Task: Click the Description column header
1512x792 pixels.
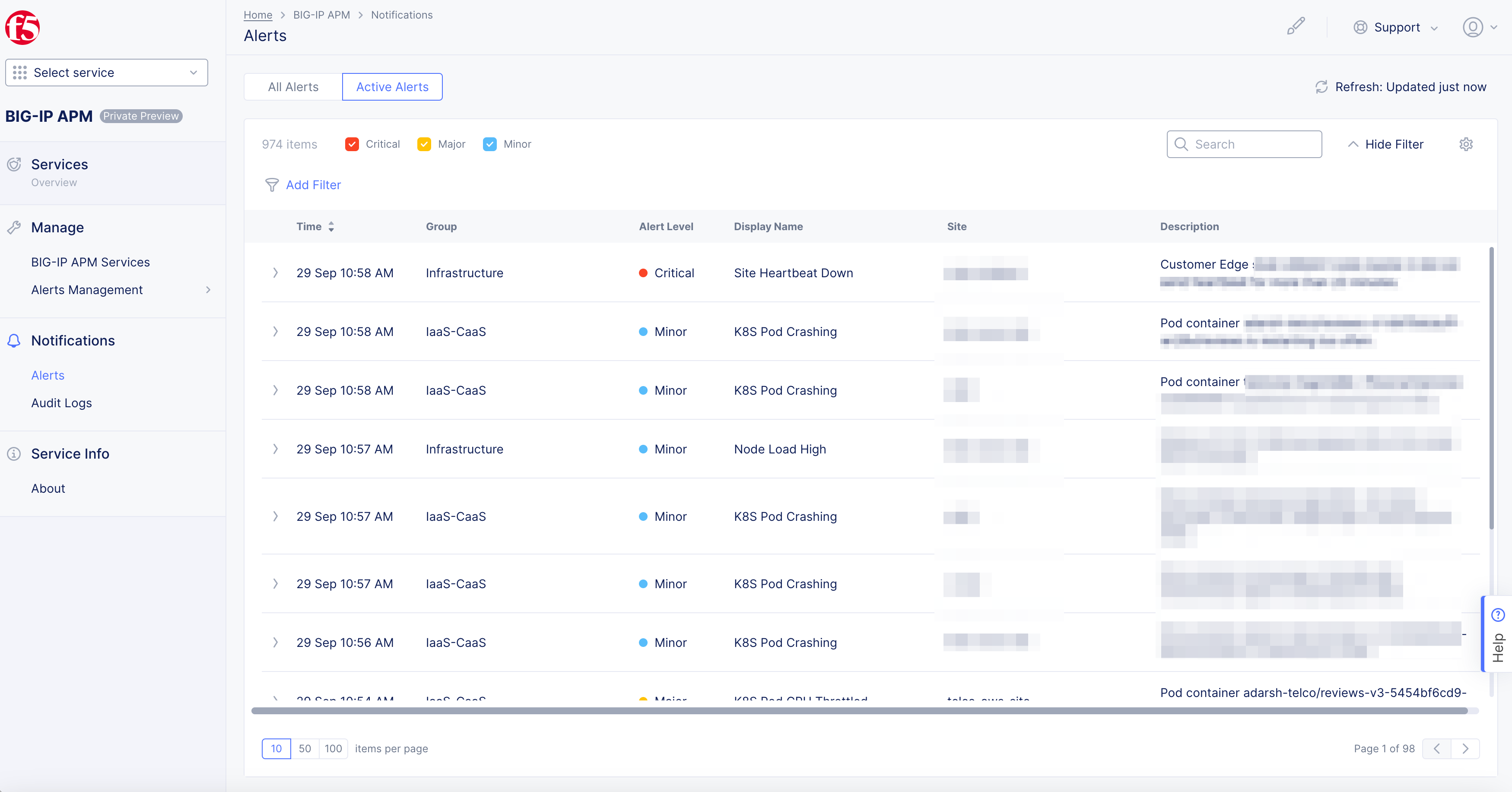Action: click(x=1189, y=227)
